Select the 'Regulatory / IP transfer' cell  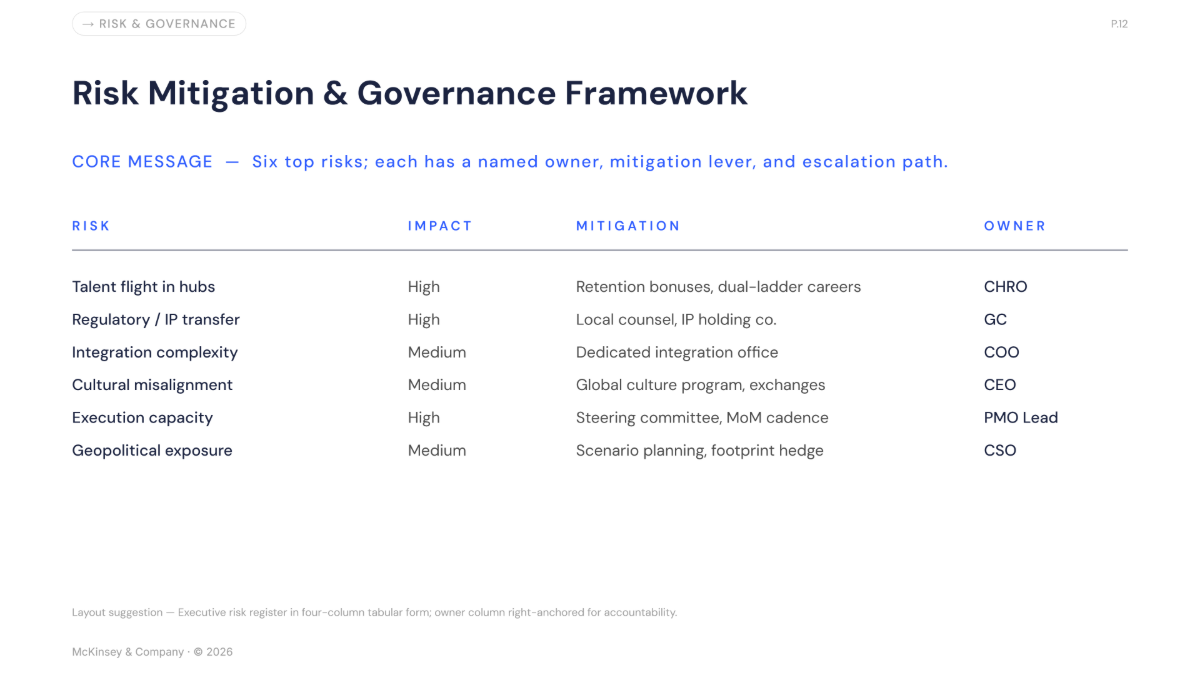(156, 320)
